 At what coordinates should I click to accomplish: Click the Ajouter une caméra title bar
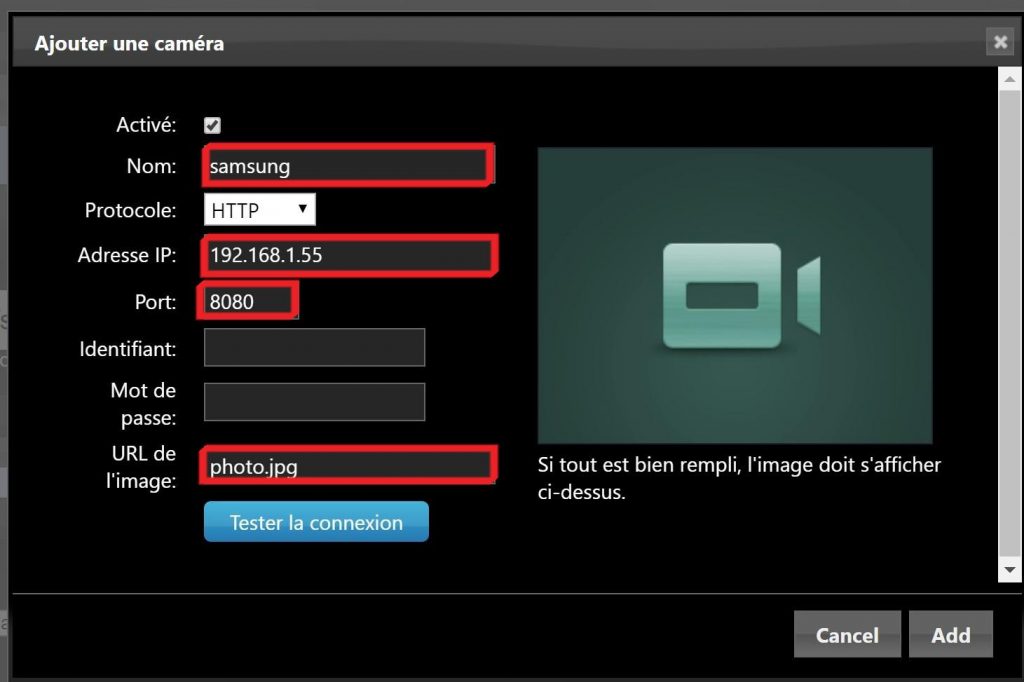point(500,43)
